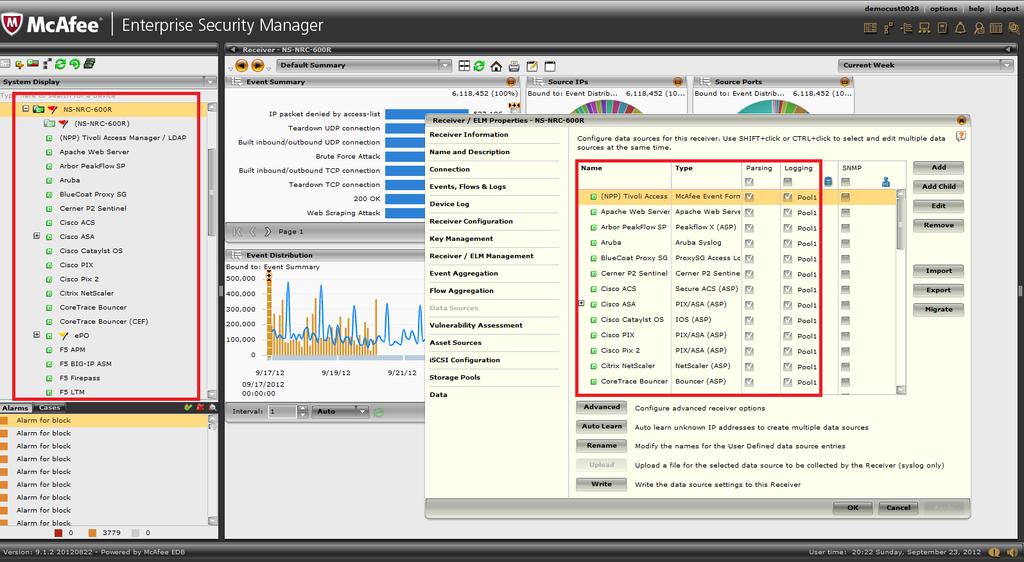Screen dimensions: 1024x562
Task: Click the Add Child button
Action: tap(938, 187)
